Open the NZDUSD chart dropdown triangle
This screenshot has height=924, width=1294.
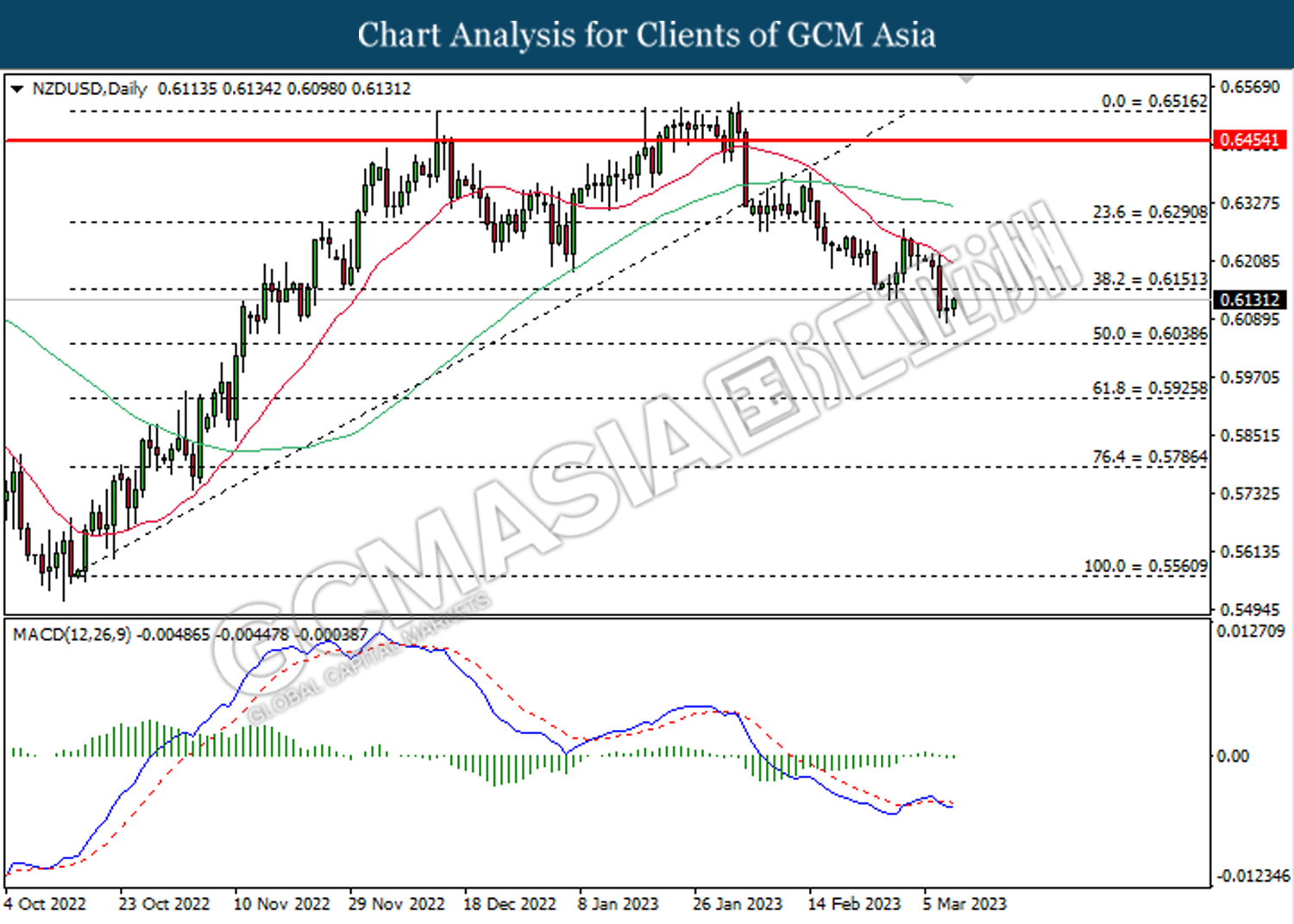pyautogui.click(x=16, y=89)
